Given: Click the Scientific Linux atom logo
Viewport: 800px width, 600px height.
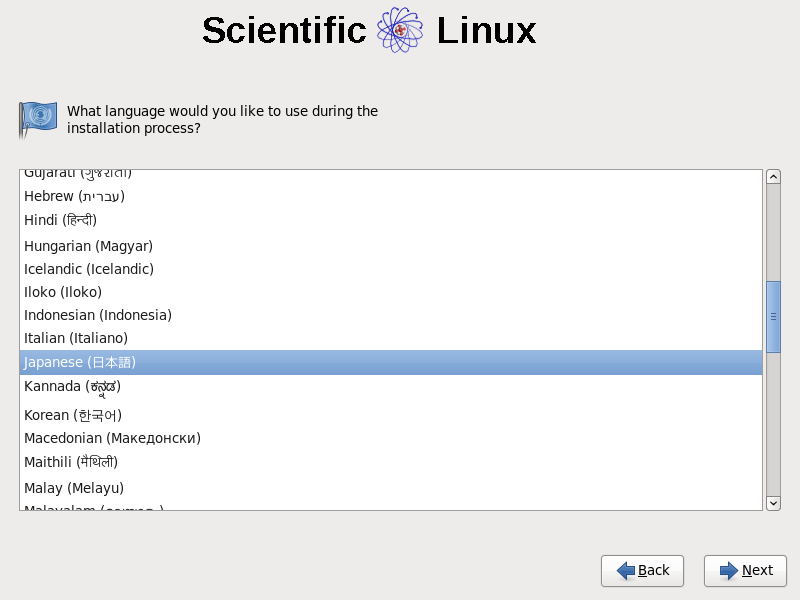Looking at the screenshot, I should click(400, 30).
